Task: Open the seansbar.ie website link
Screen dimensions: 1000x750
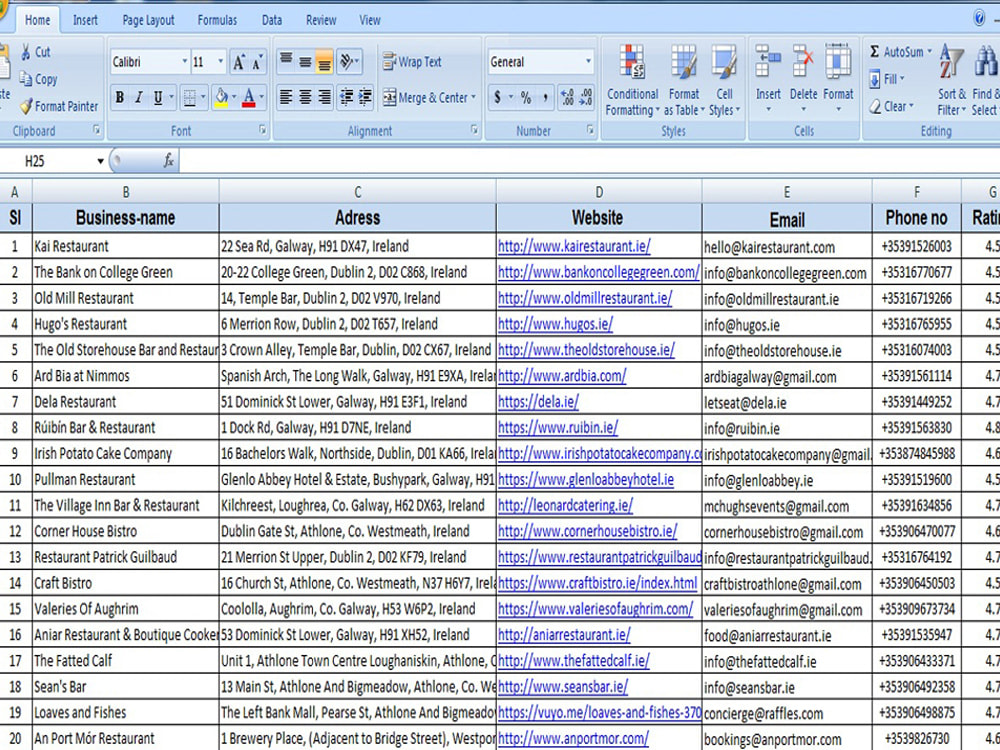Action: coord(562,687)
